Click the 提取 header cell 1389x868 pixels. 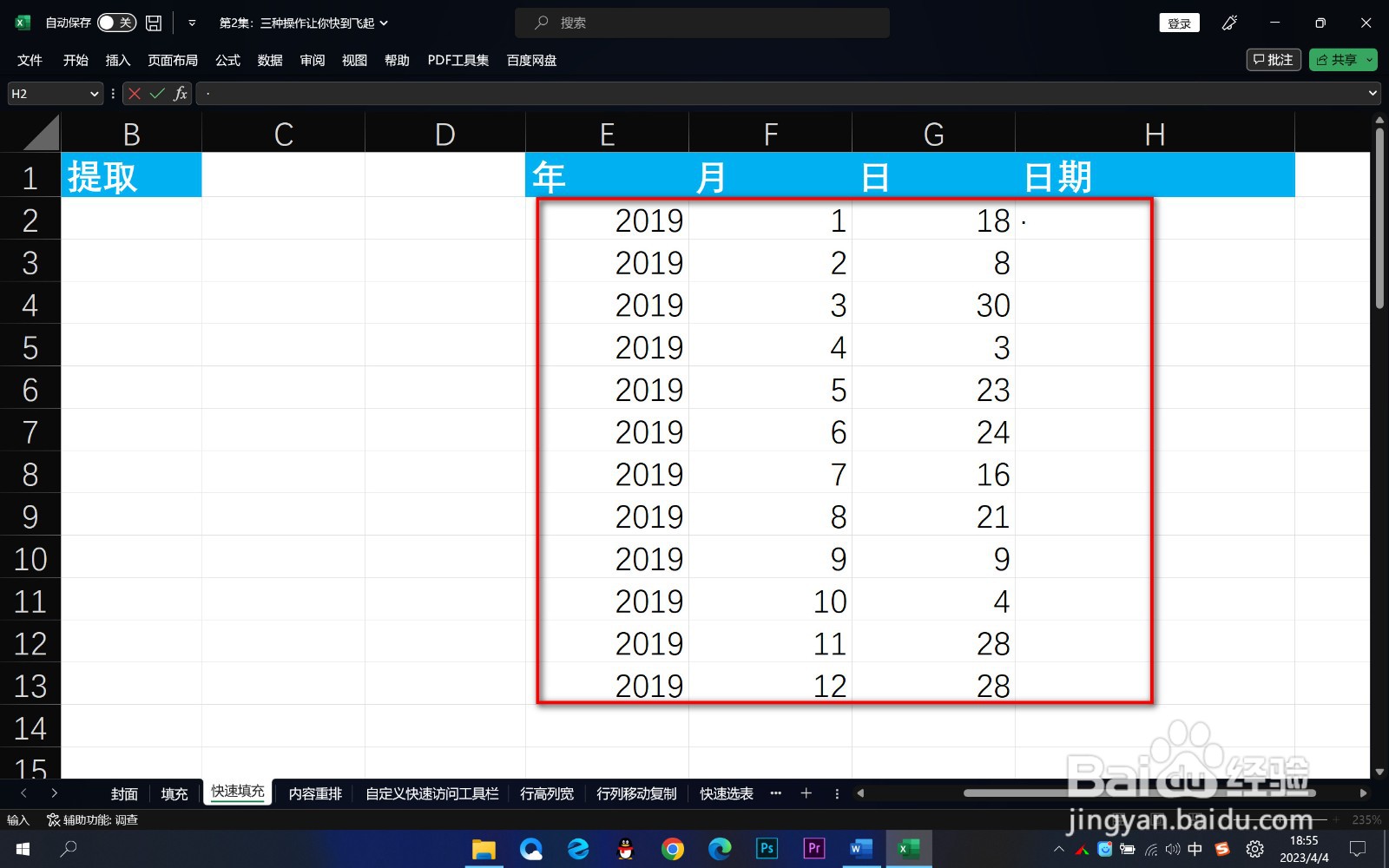(131, 176)
